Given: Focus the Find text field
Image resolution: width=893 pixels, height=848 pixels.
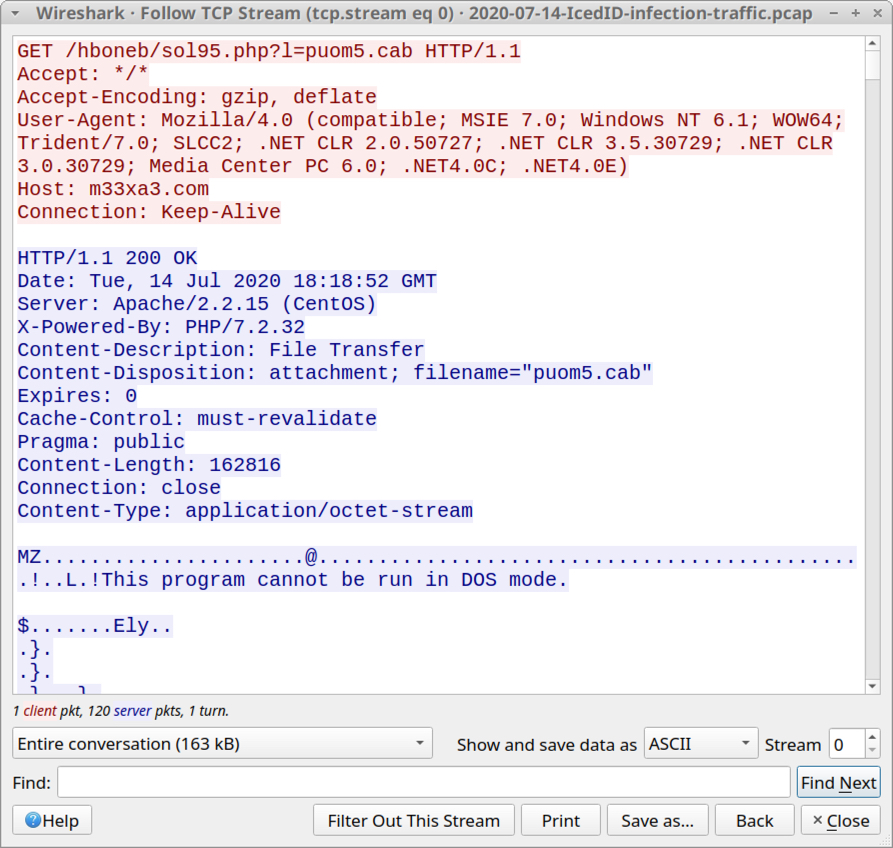Looking at the screenshot, I should click(423, 783).
